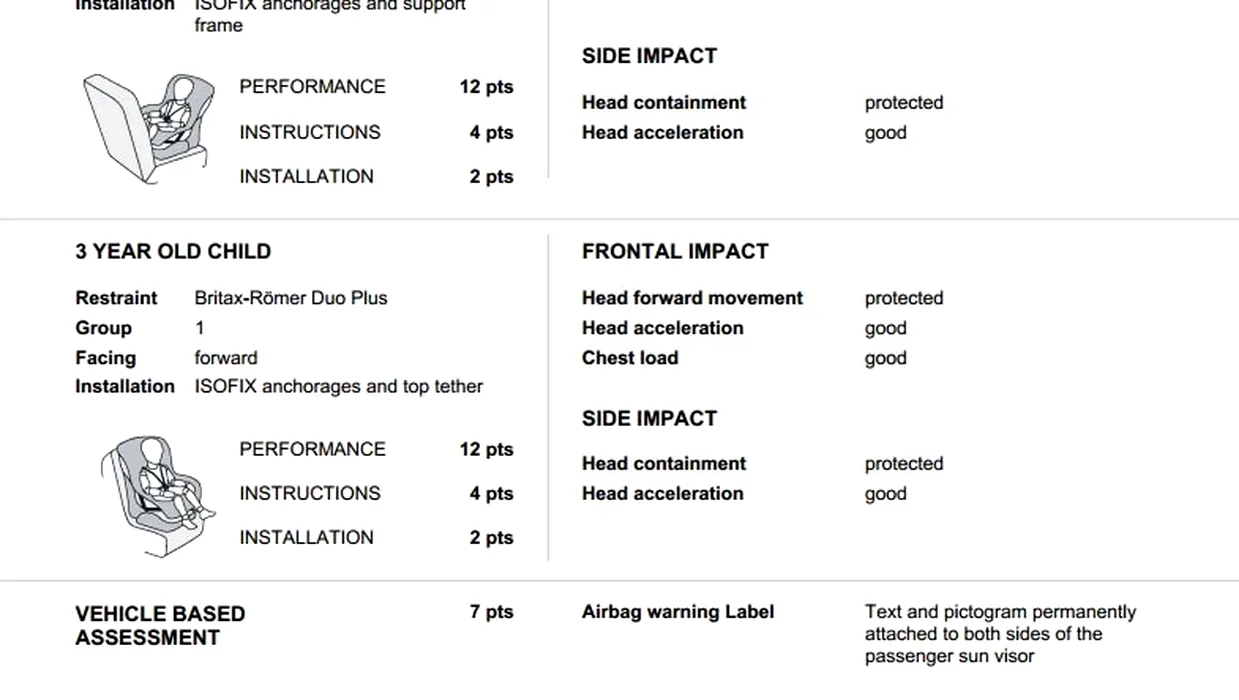This screenshot has width=1239, height=700.
Task: Select the "good" rating beside Chest load
Action: (x=886, y=358)
